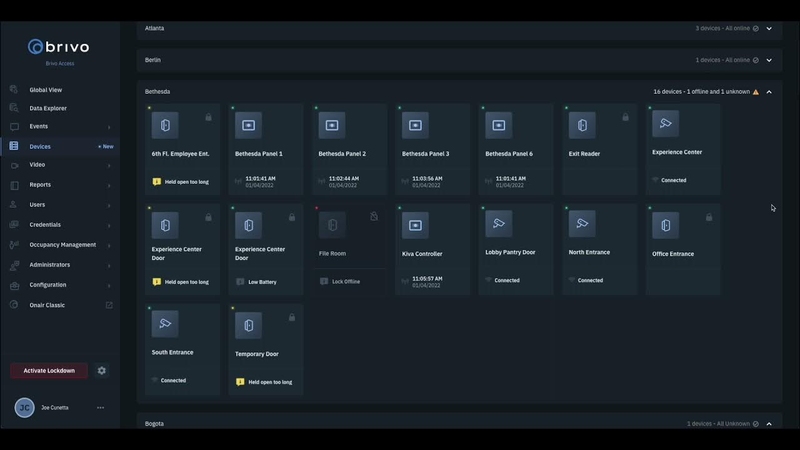This screenshot has height=450, width=800.
Task: Click the Bethesda Panel 1 timestamp 11:01:41 AM
Action: 260,179
